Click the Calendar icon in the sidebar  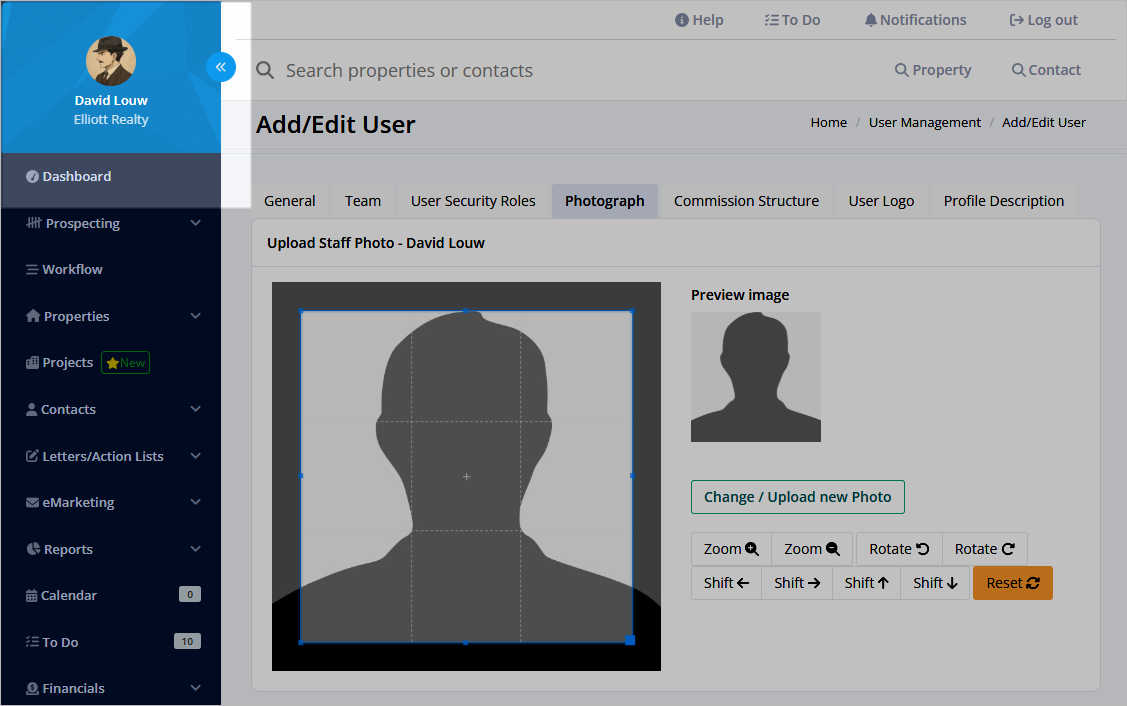tap(33, 595)
